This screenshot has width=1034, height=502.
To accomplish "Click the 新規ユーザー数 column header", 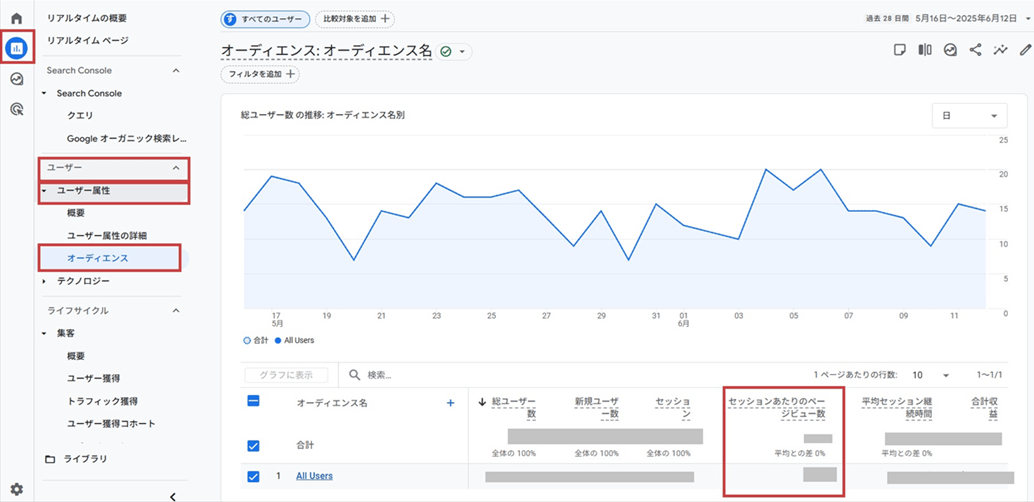I will click(596, 408).
